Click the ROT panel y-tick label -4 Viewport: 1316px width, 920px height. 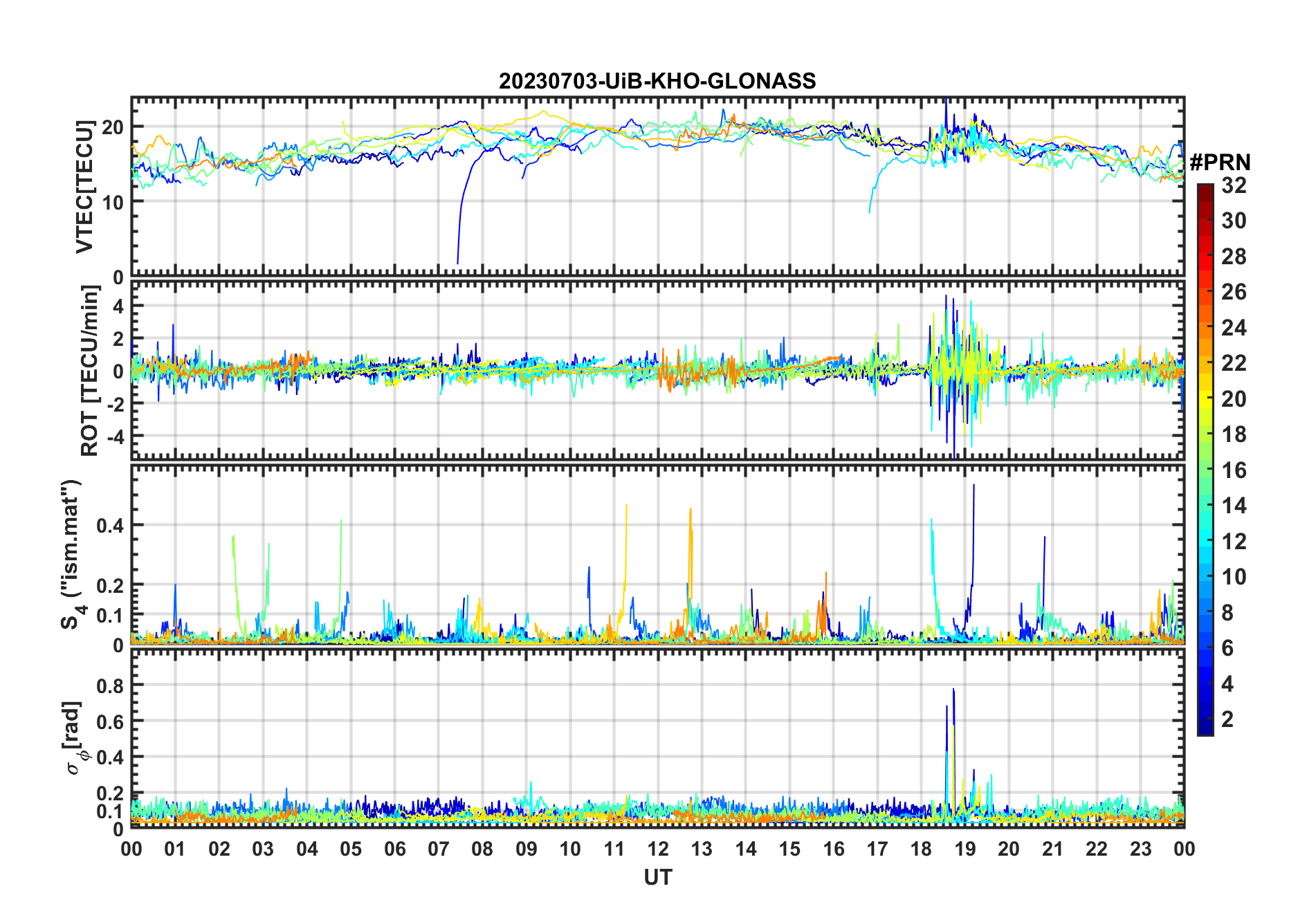[x=114, y=436]
